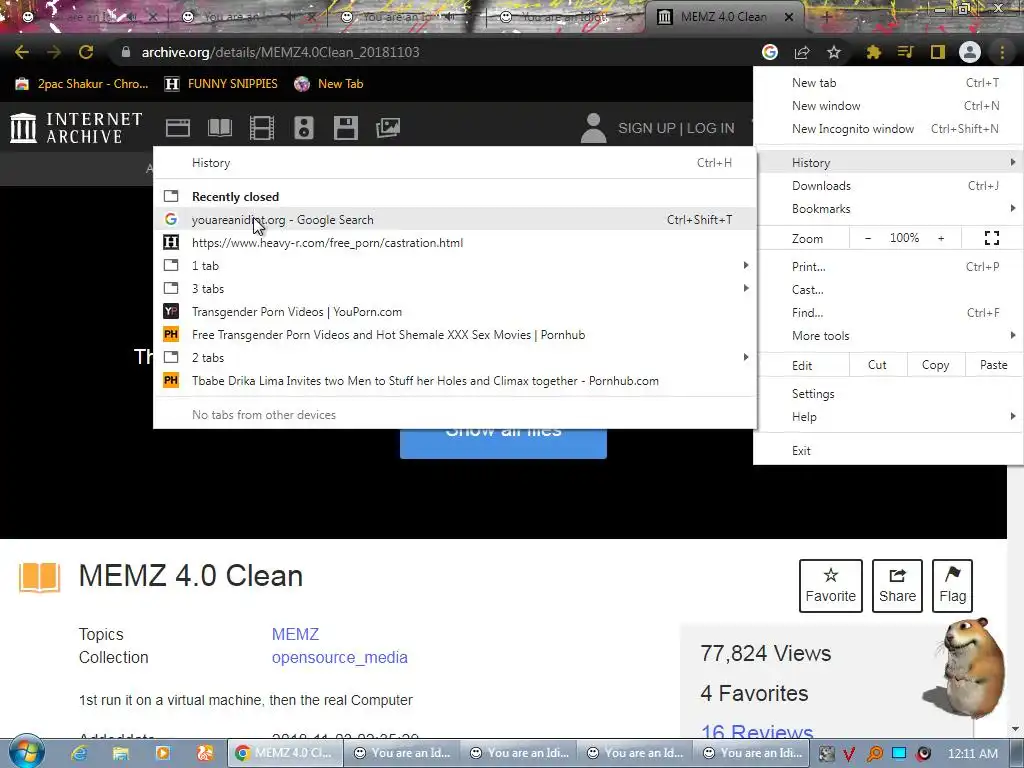1024x768 pixels.
Task: Launch Internet Explorer from the taskbar
Action: point(79,753)
